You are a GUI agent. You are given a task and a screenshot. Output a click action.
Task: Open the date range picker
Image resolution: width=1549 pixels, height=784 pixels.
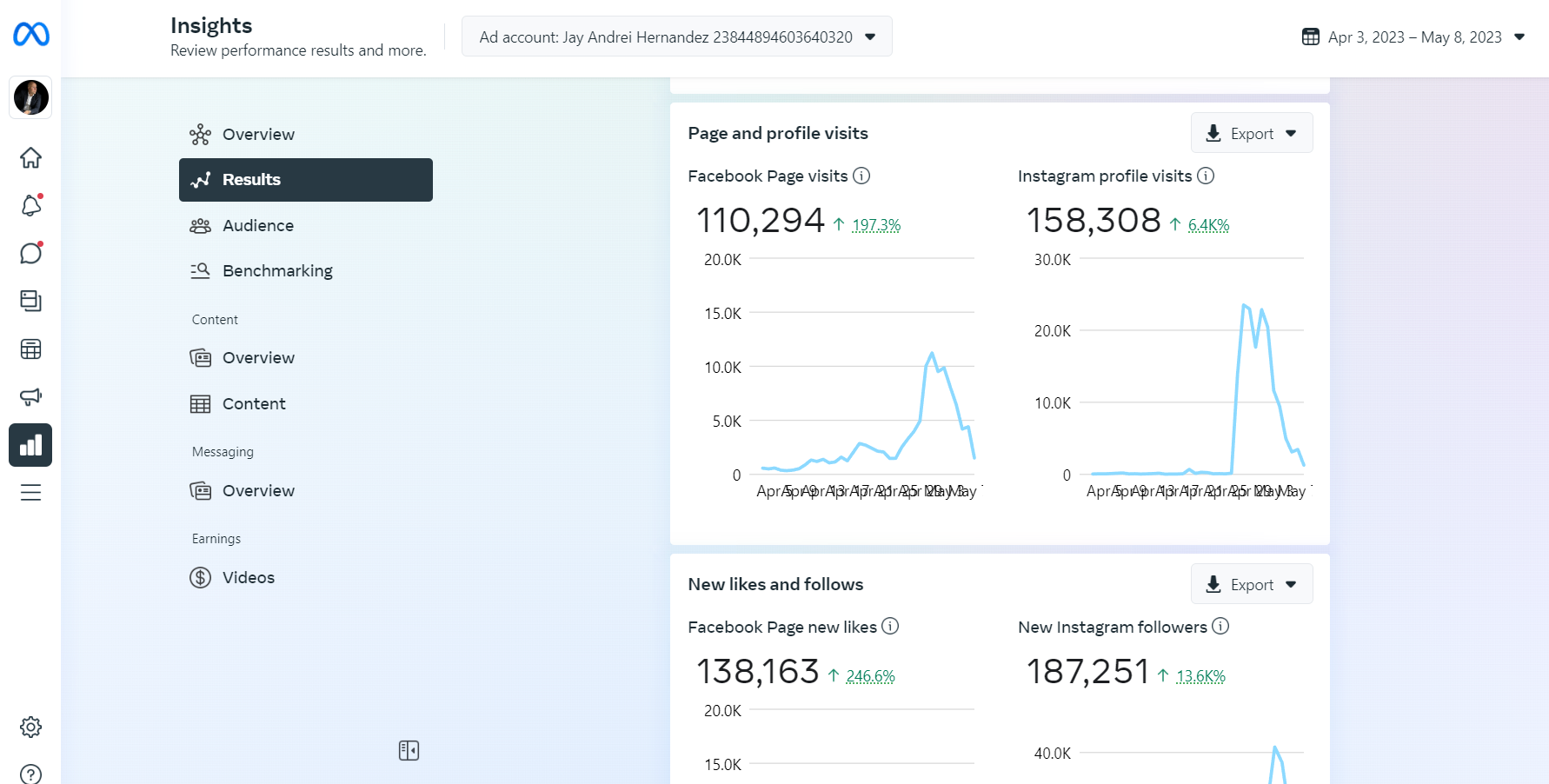[x=1413, y=37]
